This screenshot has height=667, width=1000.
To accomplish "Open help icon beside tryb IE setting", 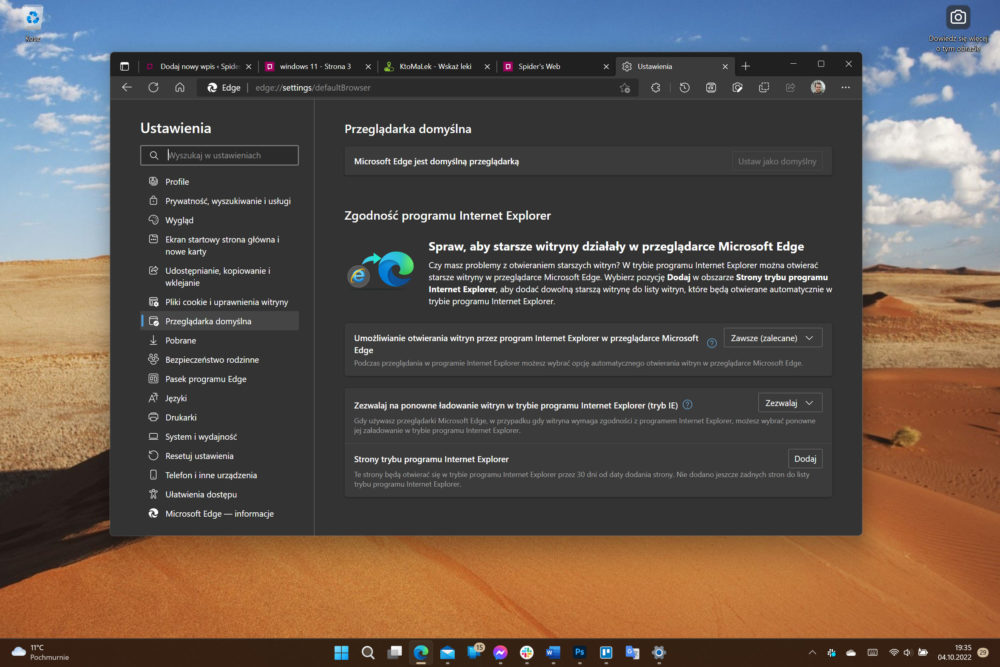I will click(x=688, y=404).
